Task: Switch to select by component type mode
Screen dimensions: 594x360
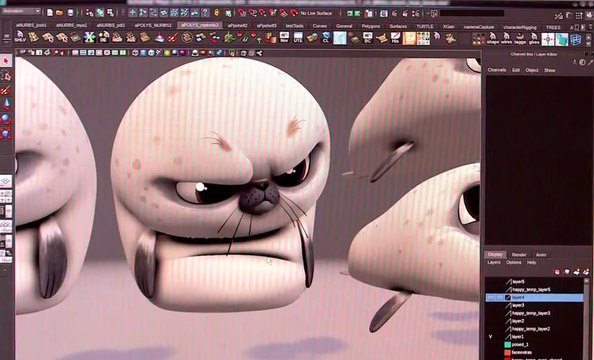Action: [x=110, y=13]
